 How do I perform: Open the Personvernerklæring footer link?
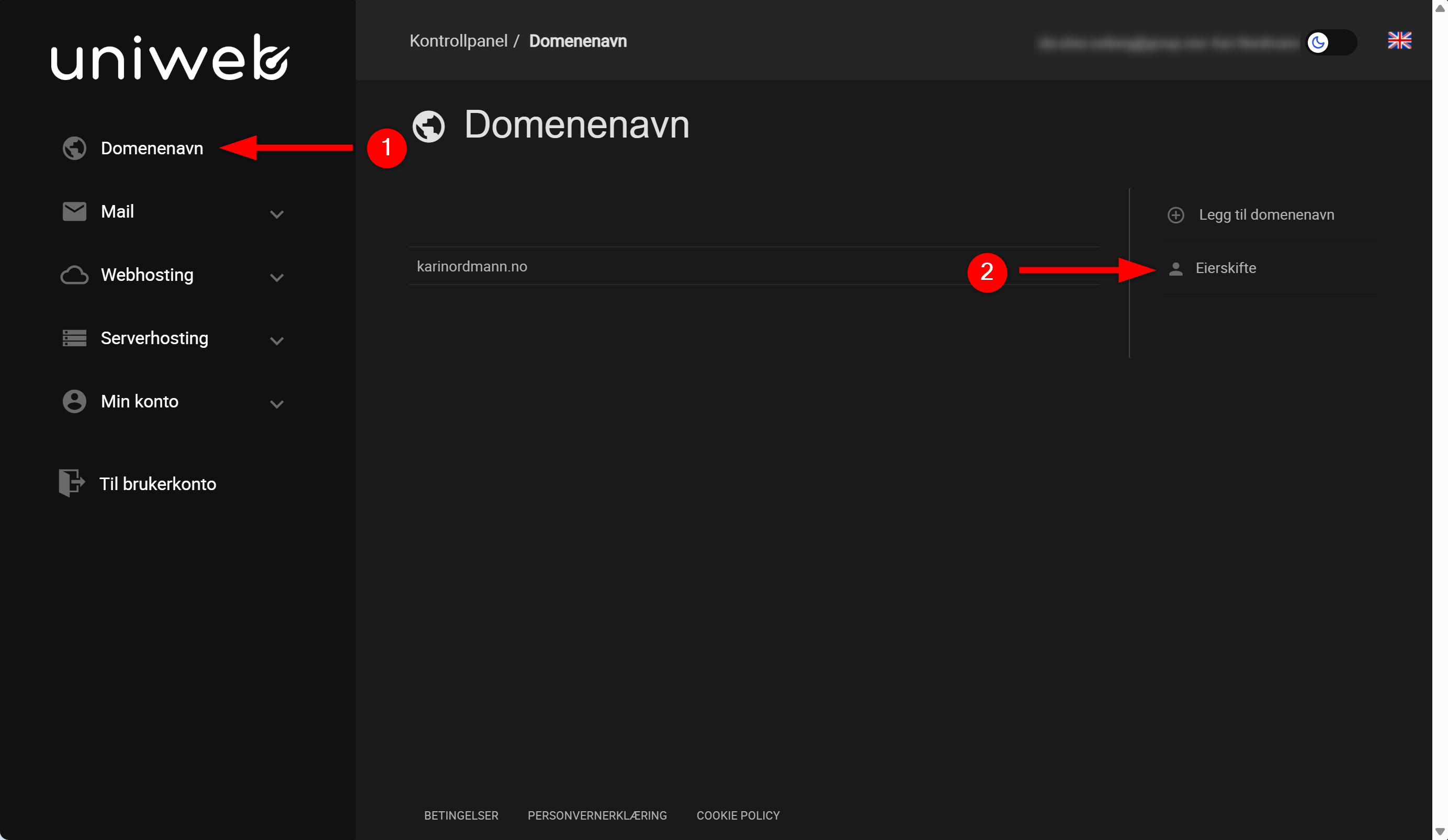click(x=597, y=815)
